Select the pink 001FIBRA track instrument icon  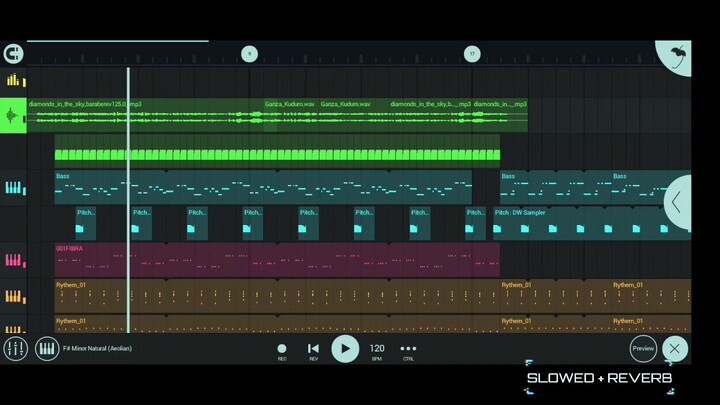point(14,260)
